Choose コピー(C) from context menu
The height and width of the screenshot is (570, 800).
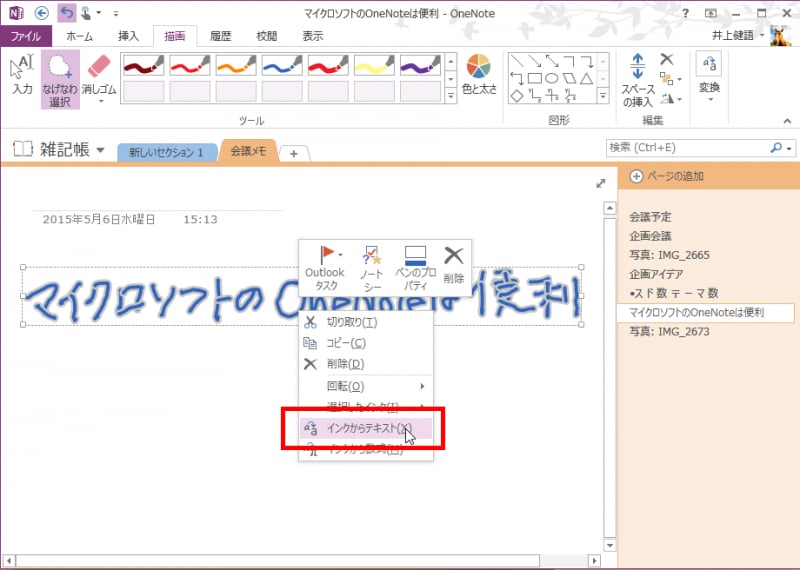coord(366,343)
